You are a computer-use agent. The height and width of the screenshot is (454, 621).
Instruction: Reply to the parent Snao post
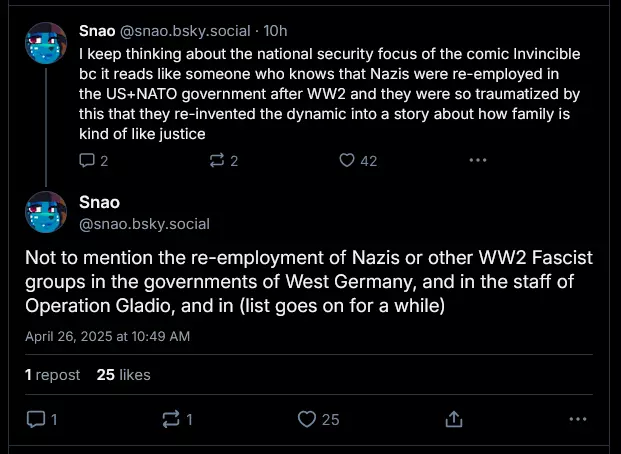click(x=86, y=160)
